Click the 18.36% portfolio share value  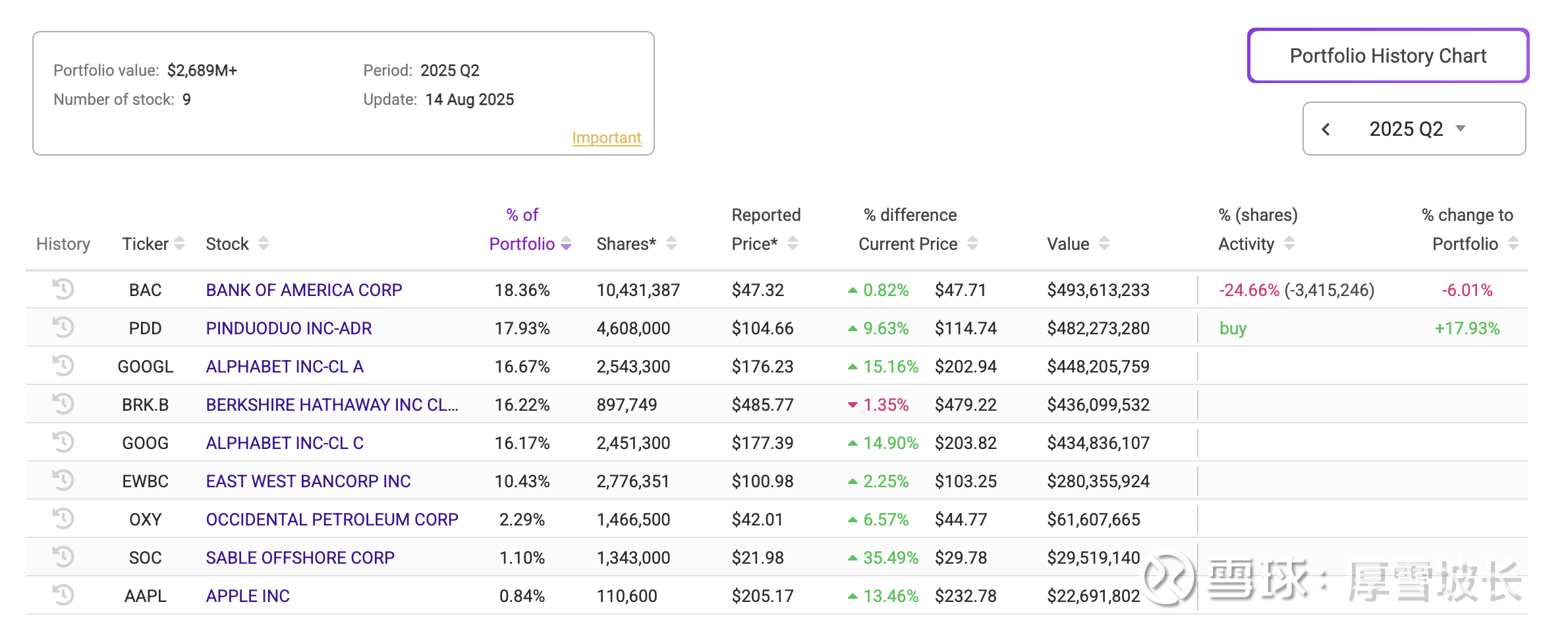tap(522, 290)
